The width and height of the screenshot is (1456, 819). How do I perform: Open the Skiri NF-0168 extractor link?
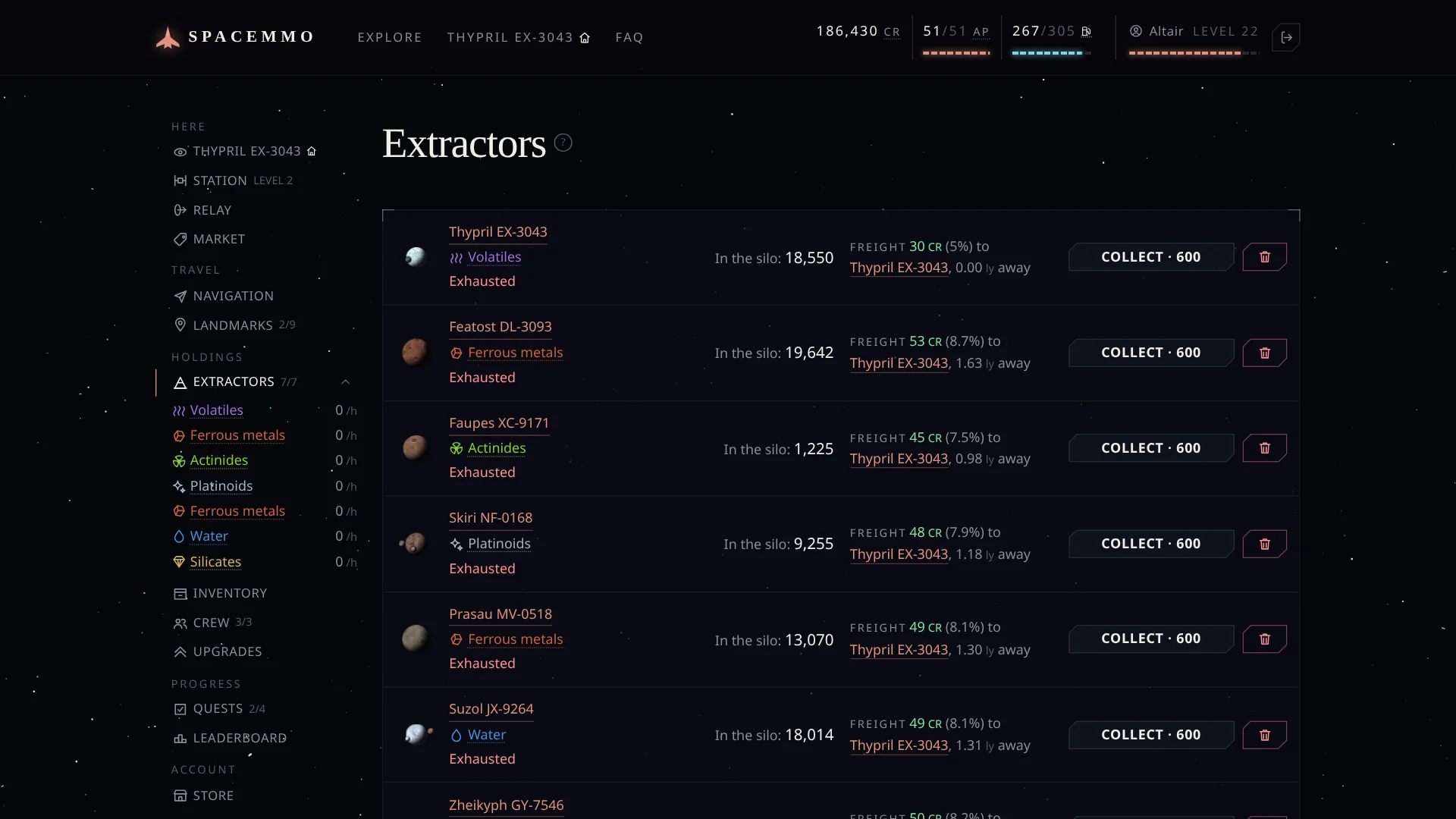491,518
